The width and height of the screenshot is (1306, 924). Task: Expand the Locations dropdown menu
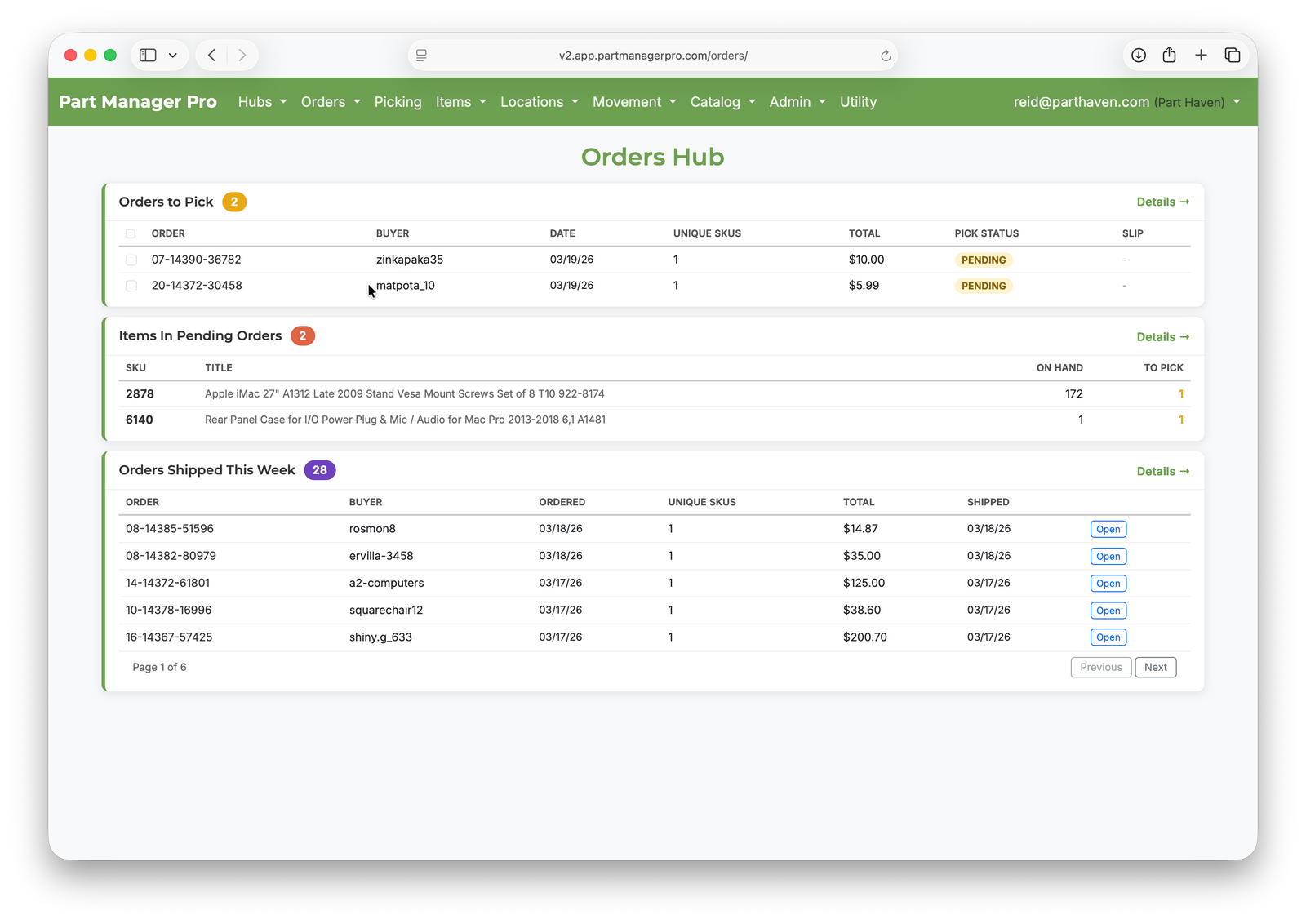click(x=540, y=102)
